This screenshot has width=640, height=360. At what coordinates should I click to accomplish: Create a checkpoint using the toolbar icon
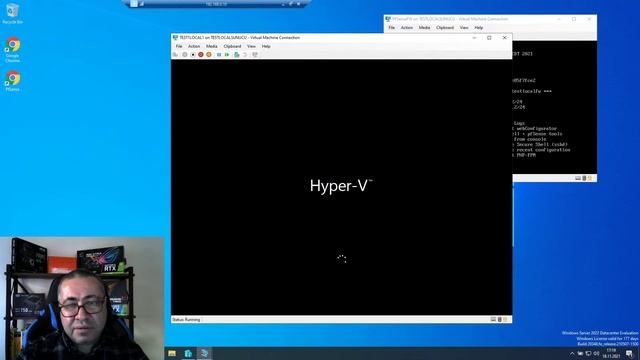pos(237,55)
